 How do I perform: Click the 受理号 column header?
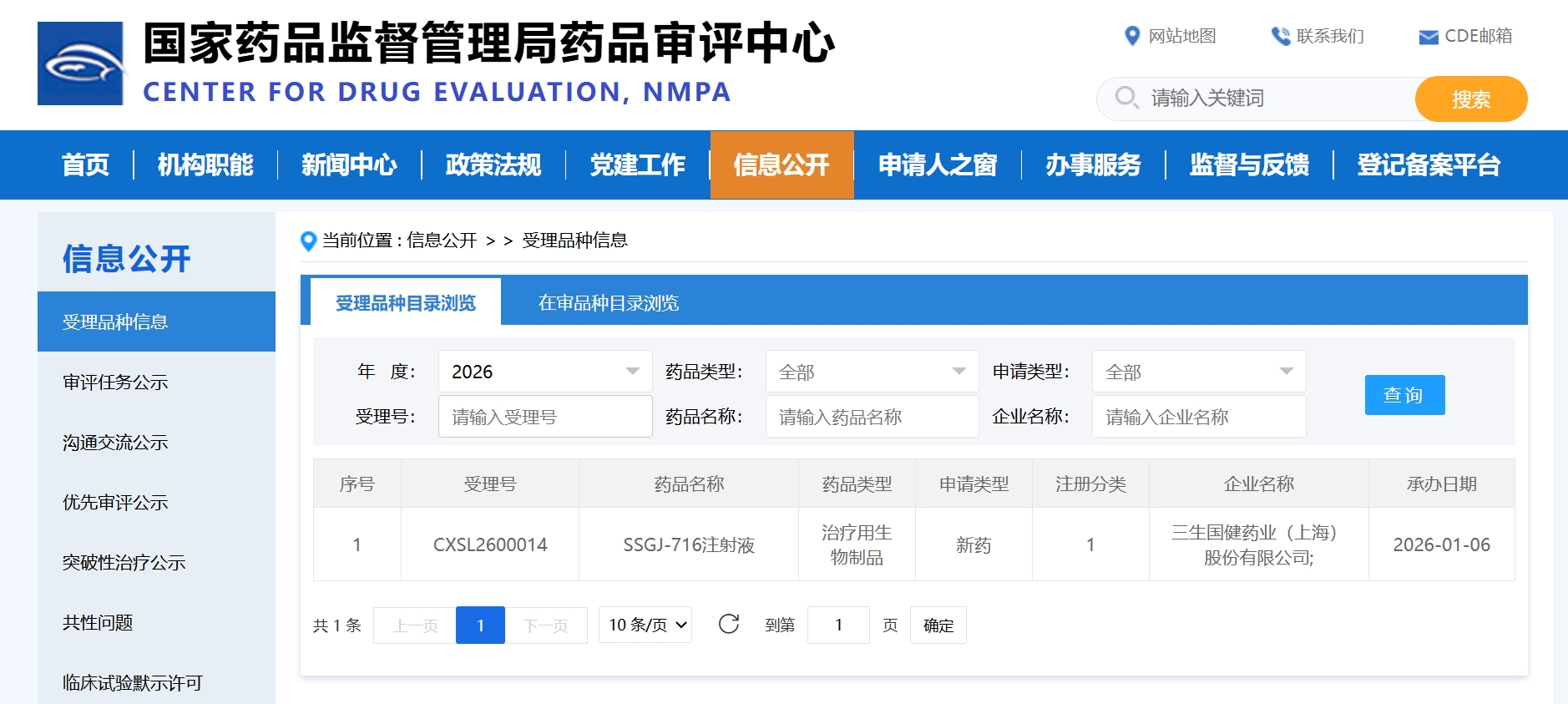coord(490,484)
